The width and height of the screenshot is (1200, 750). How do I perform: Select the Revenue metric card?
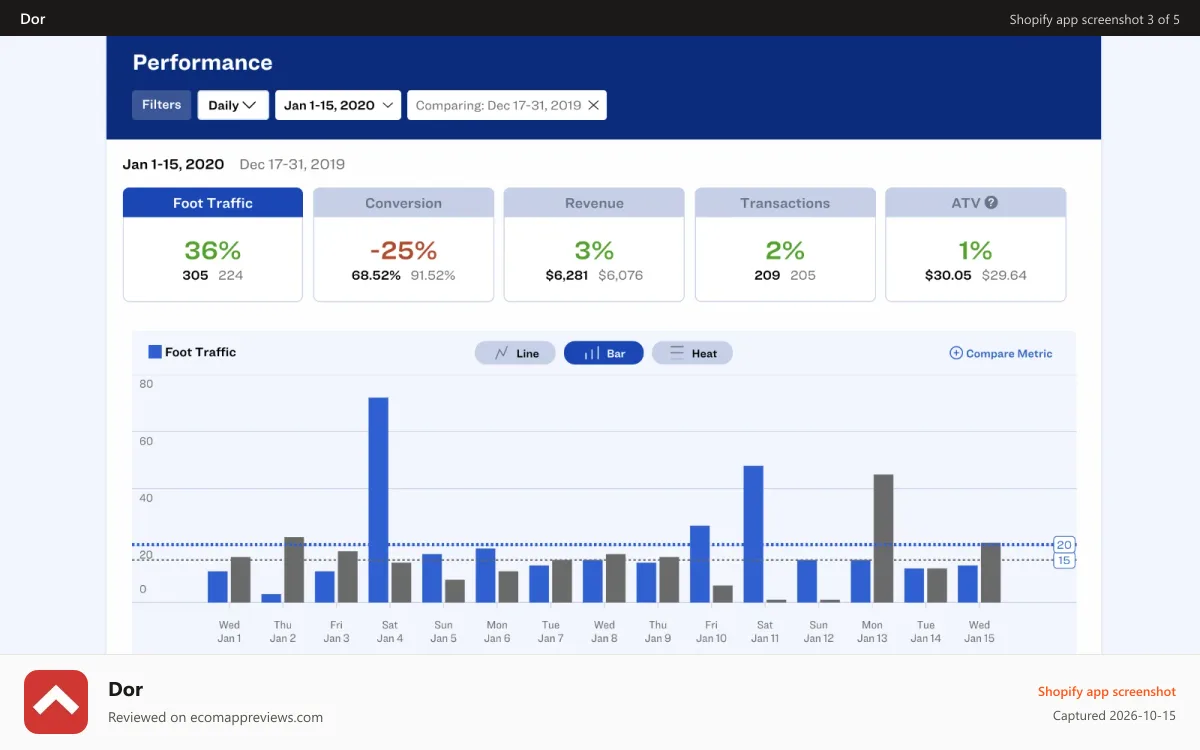pos(594,244)
